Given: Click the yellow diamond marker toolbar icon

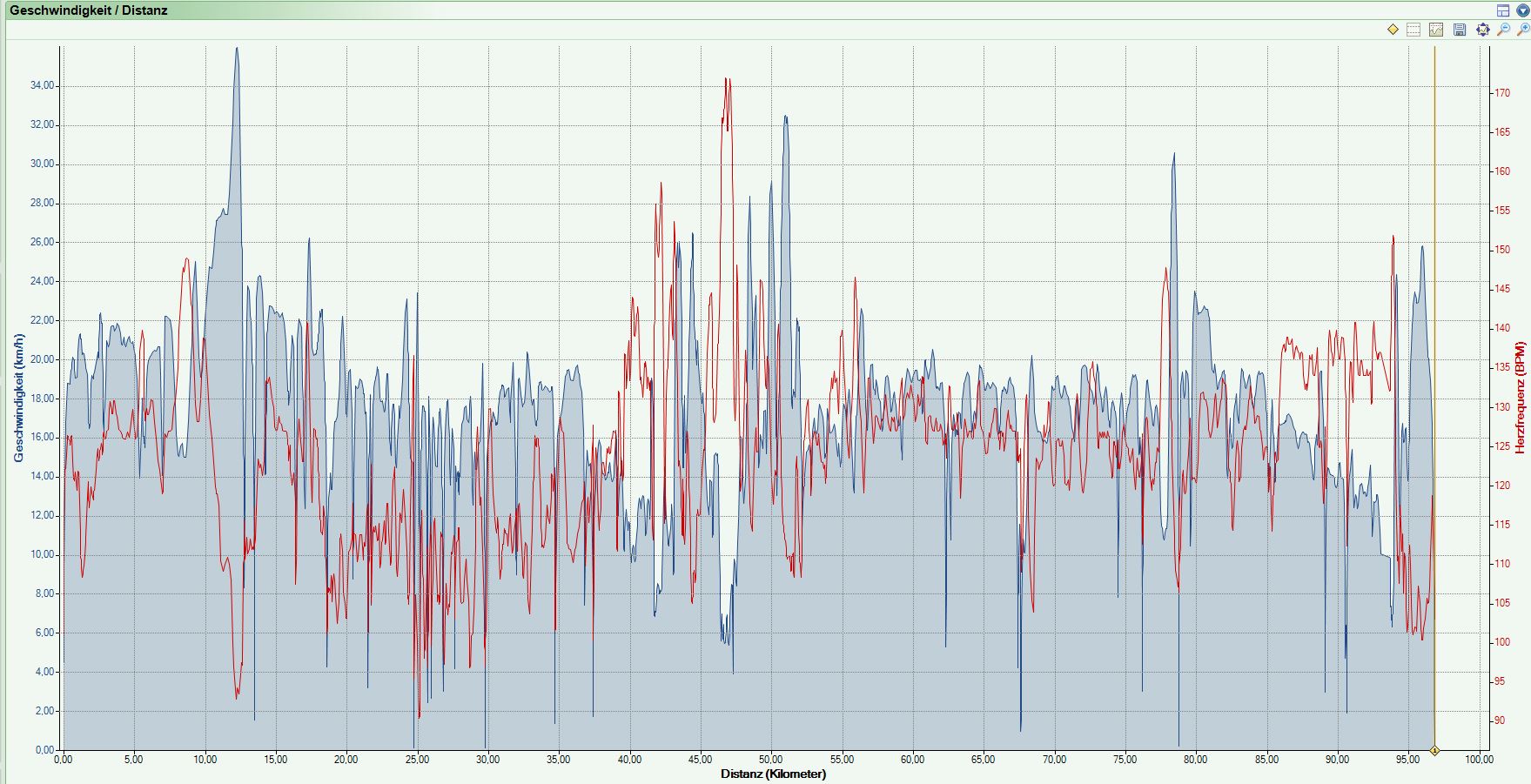Looking at the screenshot, I should point(1393,30).
